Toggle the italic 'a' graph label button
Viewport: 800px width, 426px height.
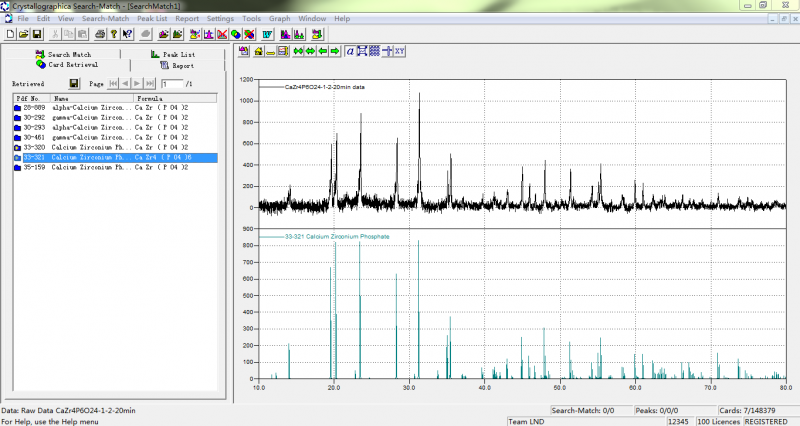click(x=349, y=51)
